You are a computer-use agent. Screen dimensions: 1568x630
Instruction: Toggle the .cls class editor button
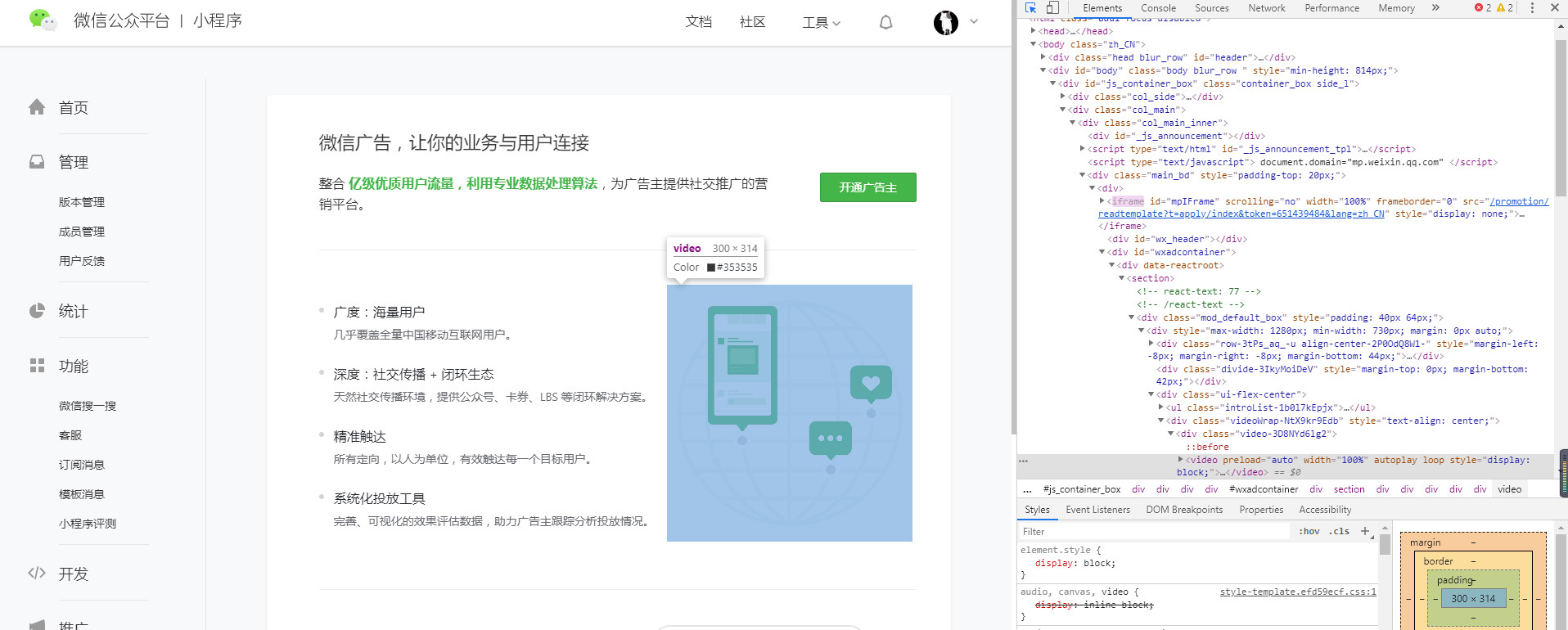[x=1340, y=531]
